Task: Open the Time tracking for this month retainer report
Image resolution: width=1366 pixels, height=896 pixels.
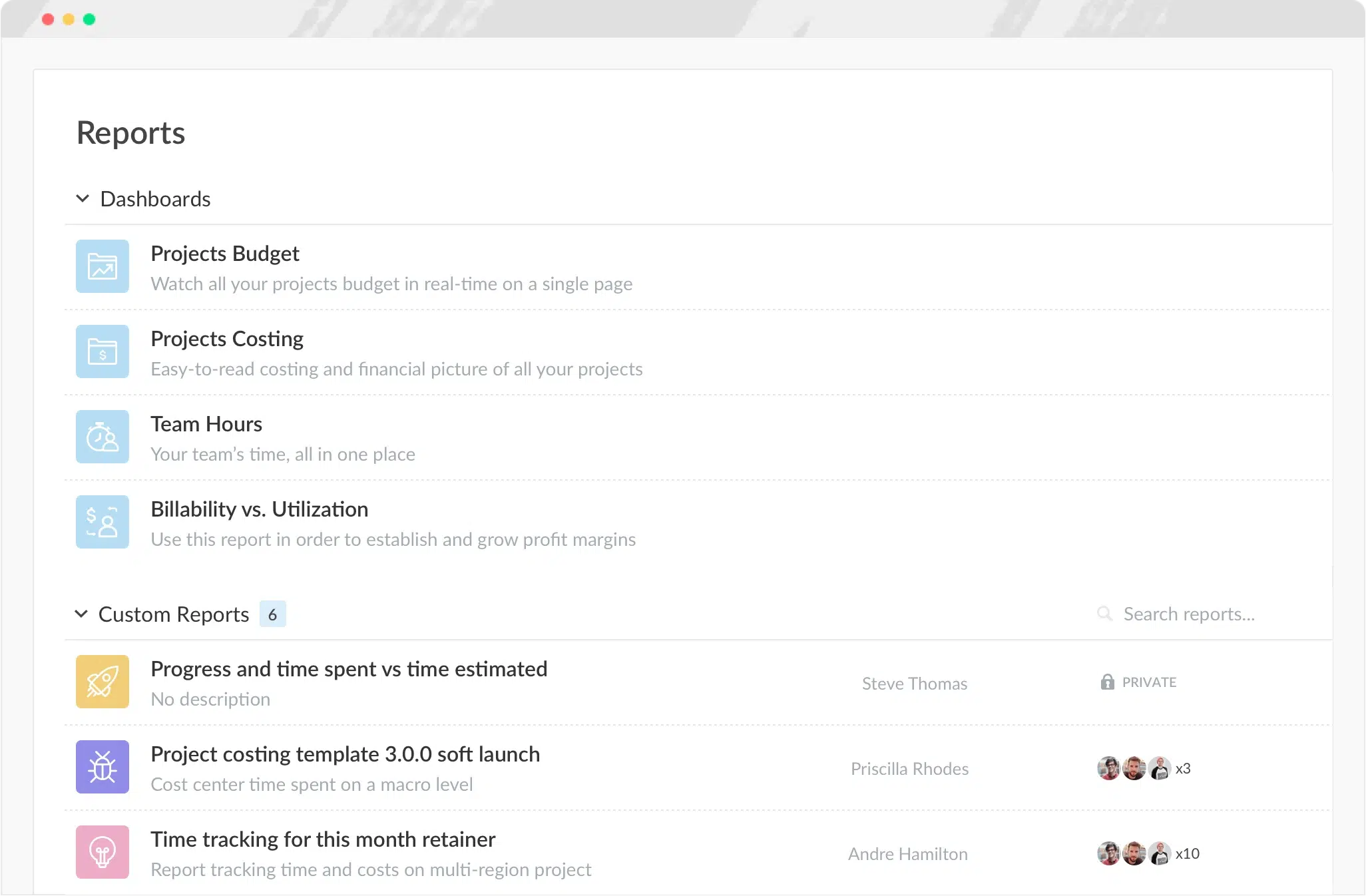Action: (x=323, y=839)
